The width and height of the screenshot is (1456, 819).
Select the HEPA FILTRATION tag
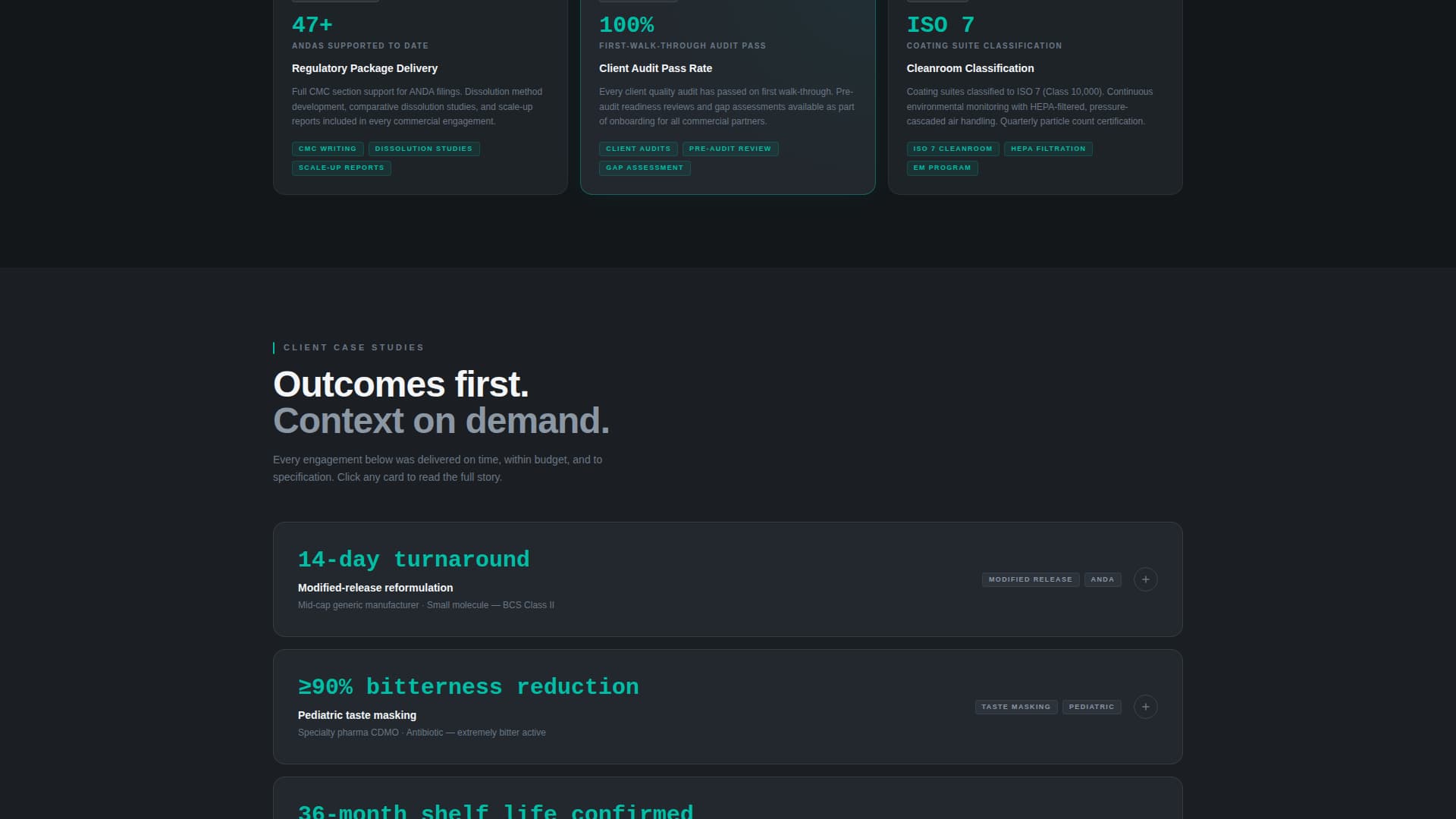point(1048,149)
